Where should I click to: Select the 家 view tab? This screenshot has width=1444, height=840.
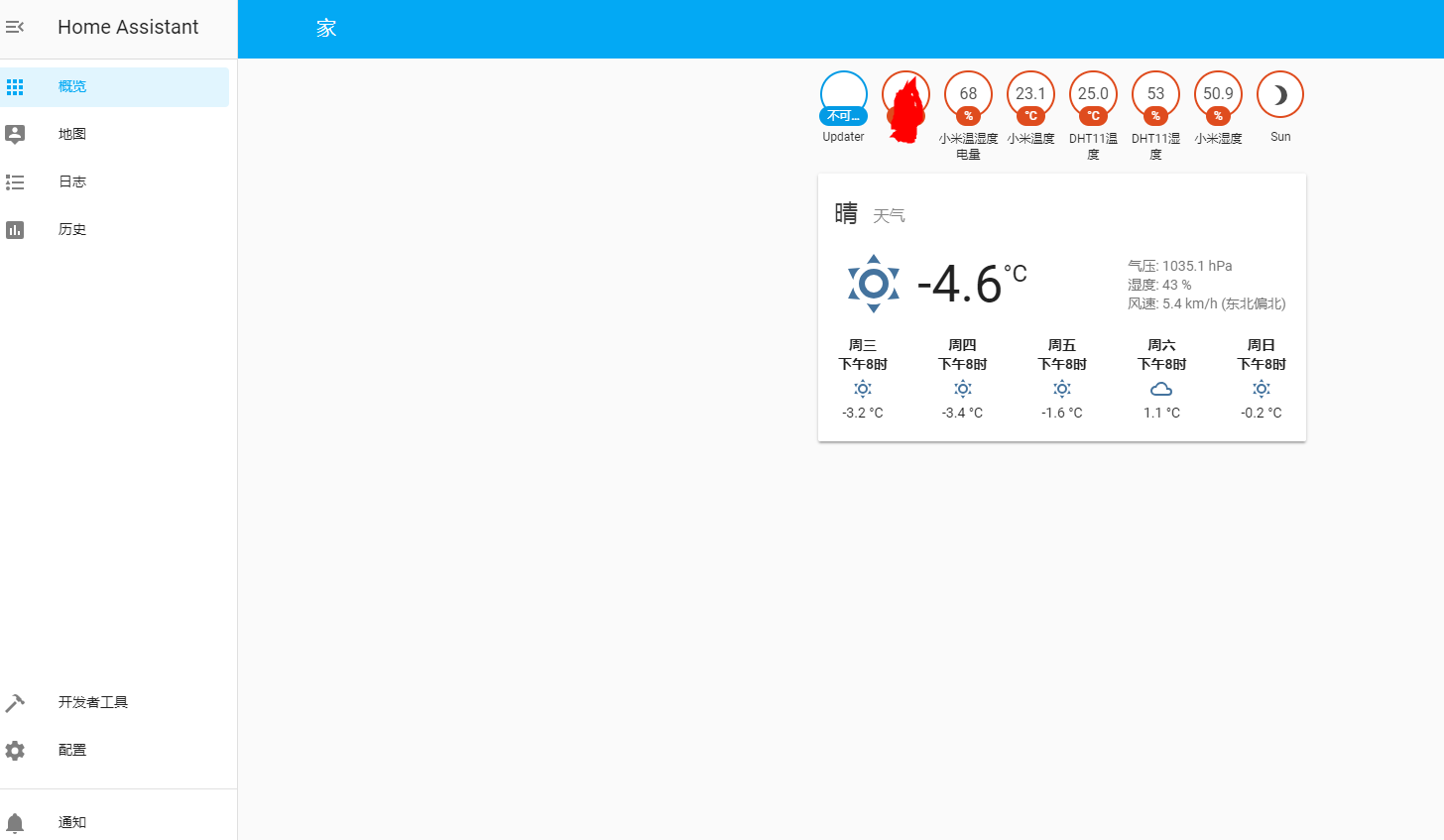tap(327, 29)
